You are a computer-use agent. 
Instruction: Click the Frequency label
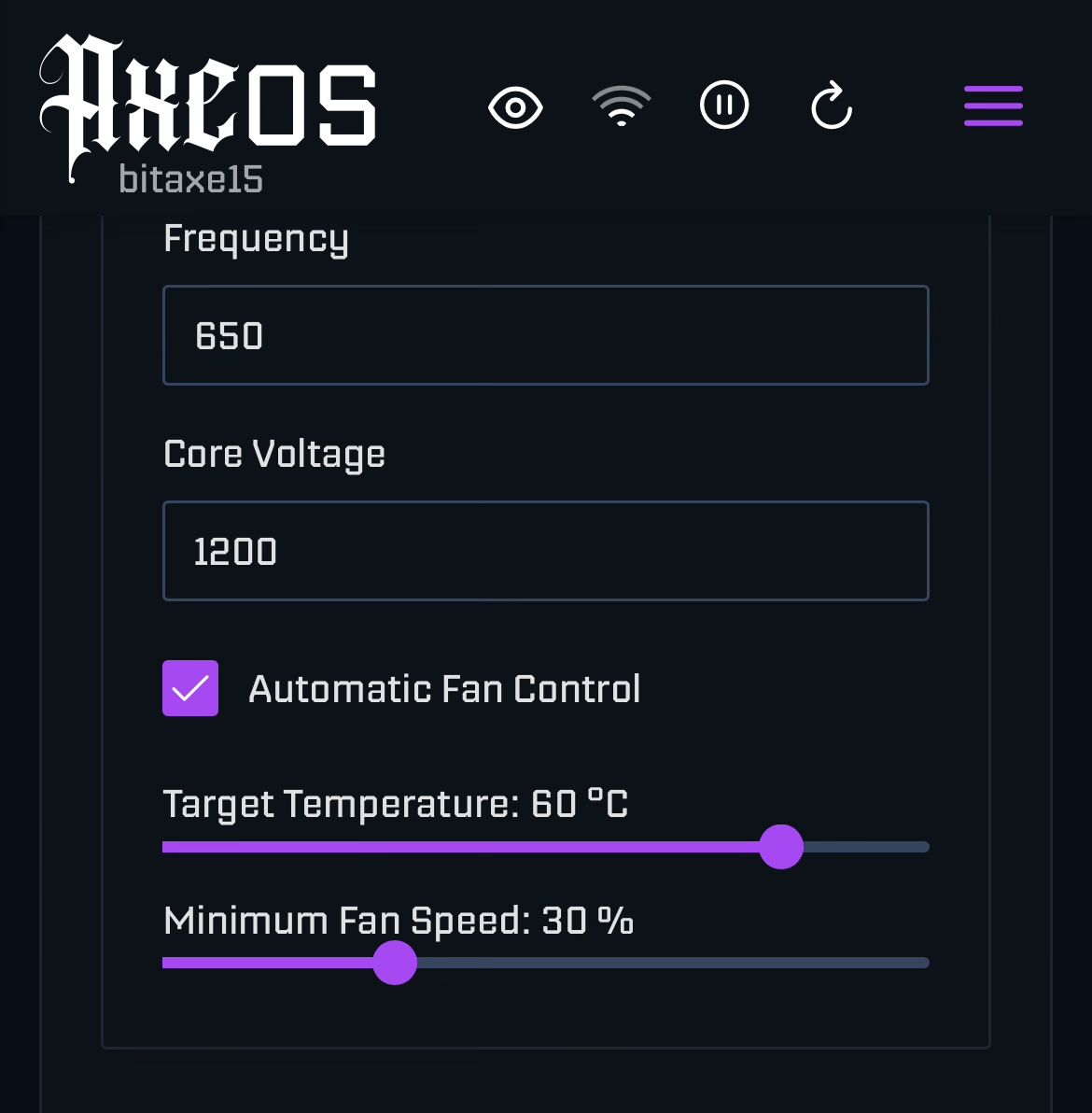[256, 239]
